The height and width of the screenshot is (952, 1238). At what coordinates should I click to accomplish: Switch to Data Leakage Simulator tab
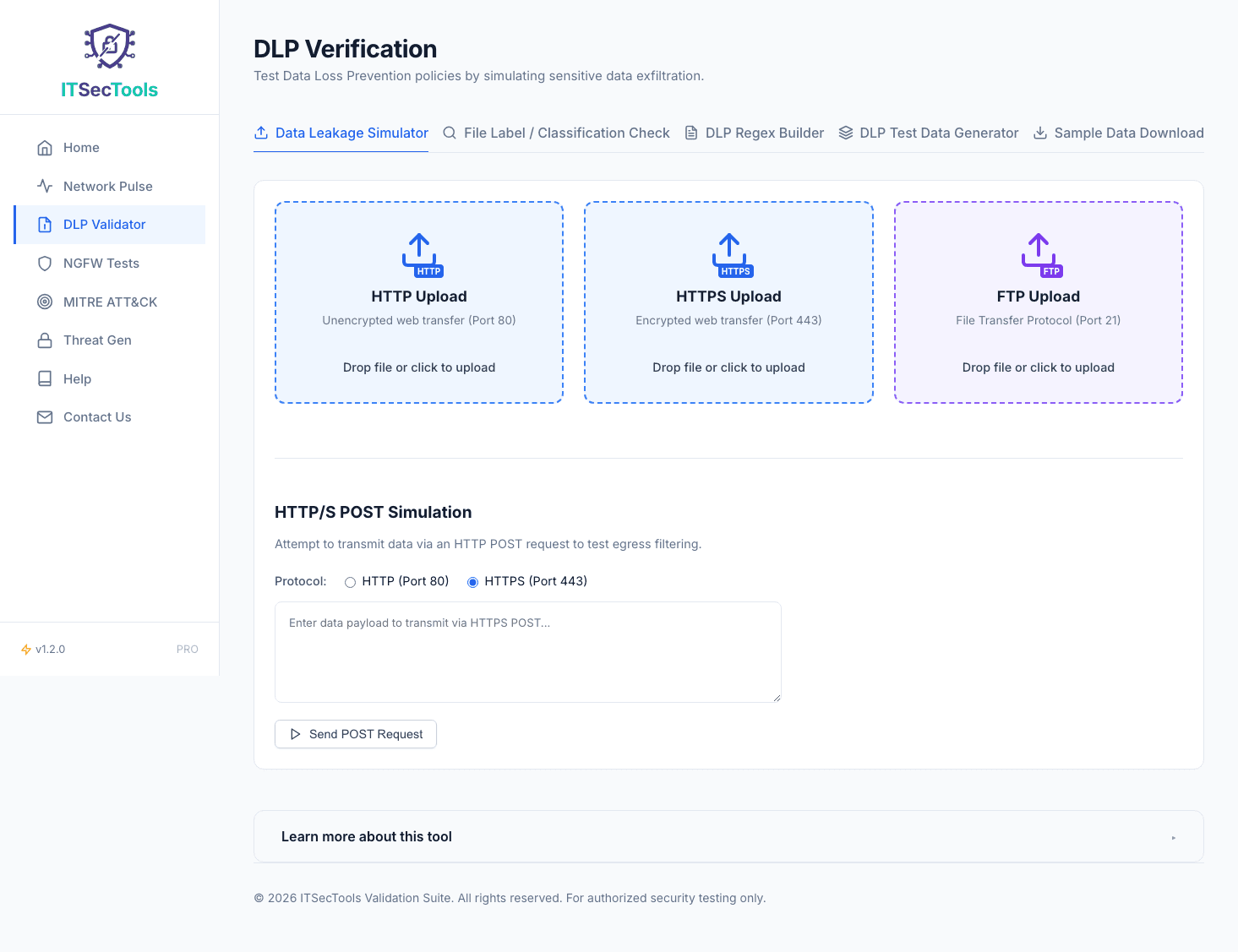[x=341, y=133]
